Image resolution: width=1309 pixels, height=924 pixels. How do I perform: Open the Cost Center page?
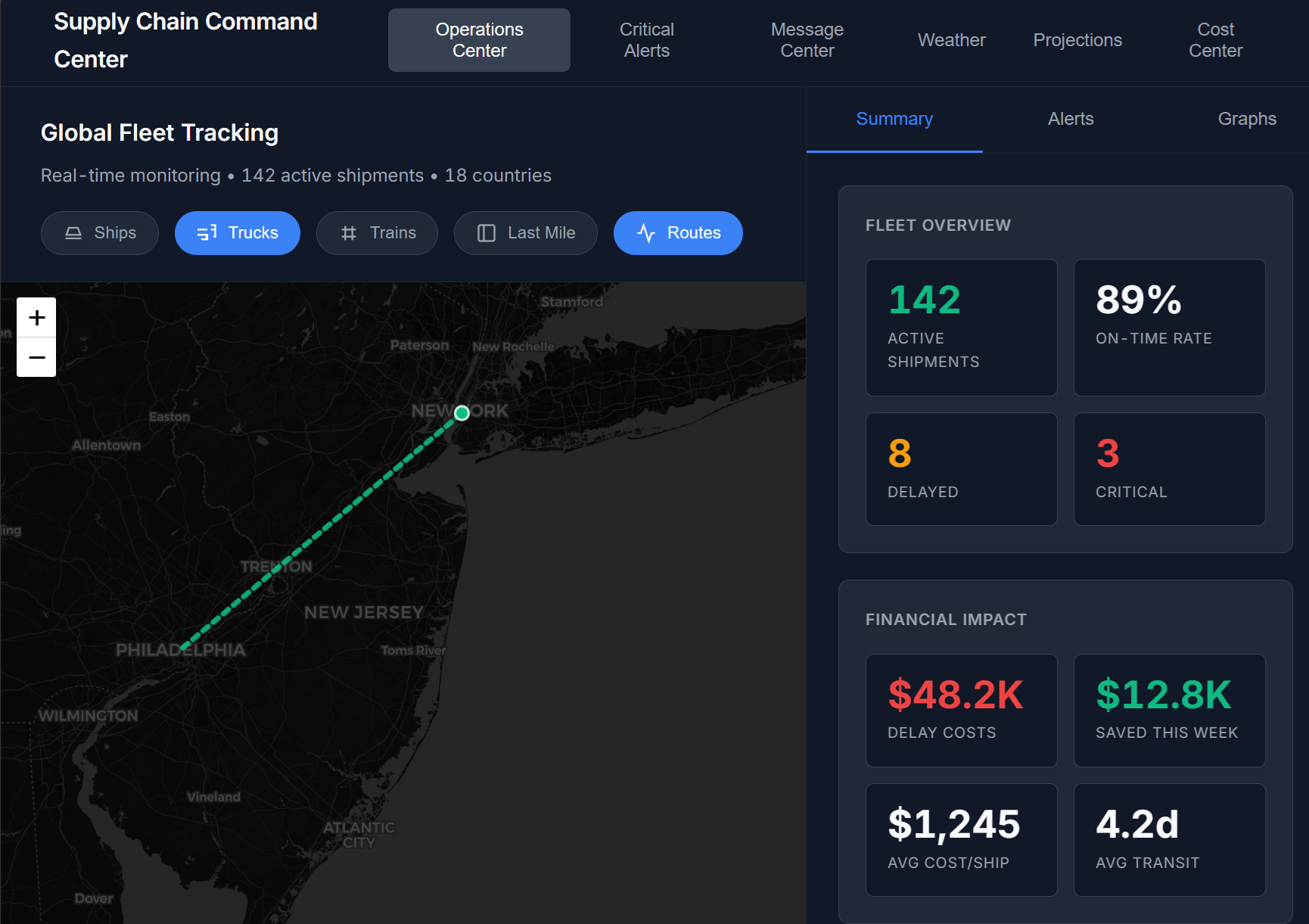1215,40
